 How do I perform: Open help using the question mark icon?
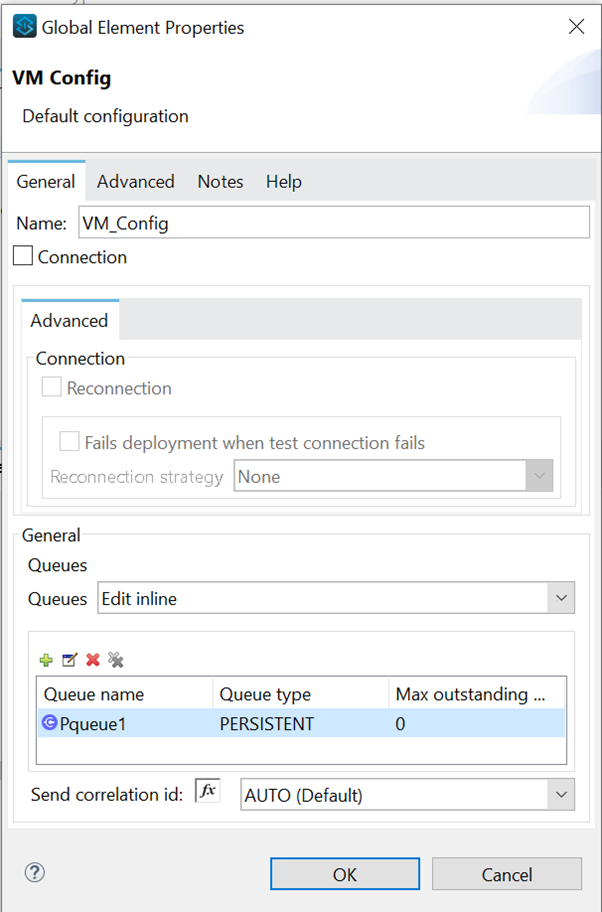(x=33, y=872)
